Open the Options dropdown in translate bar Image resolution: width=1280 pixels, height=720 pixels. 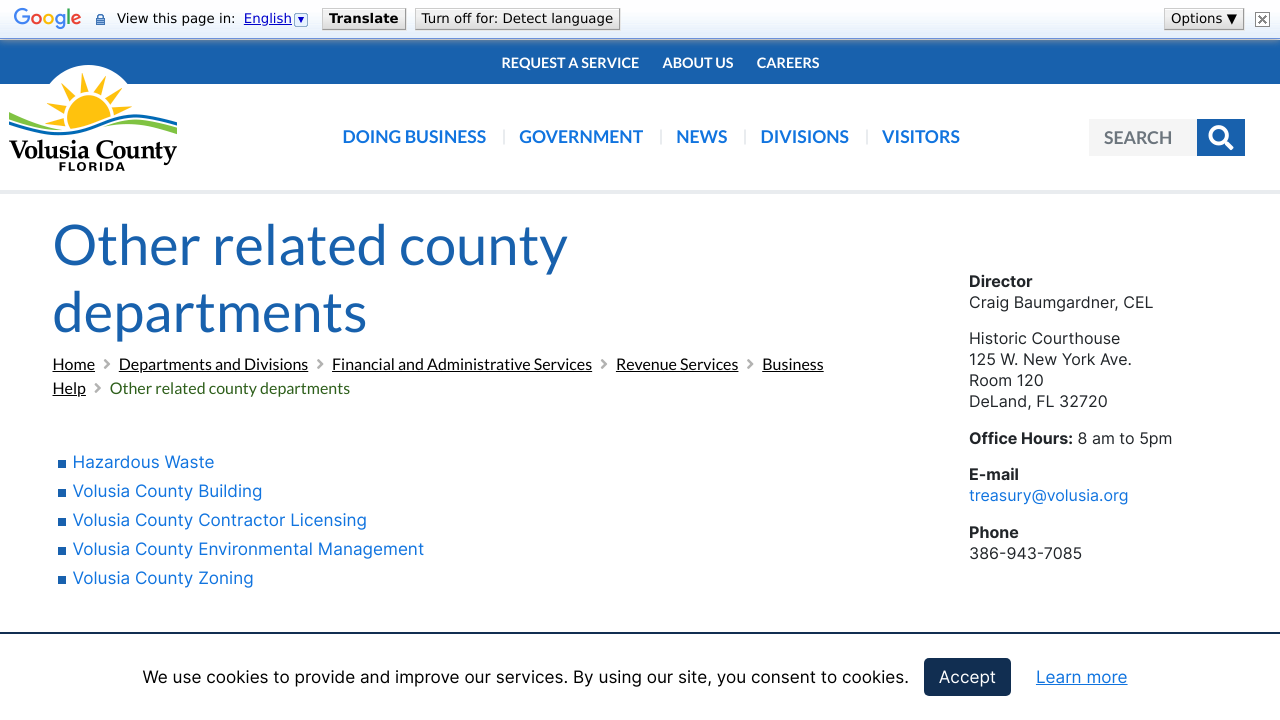coord(1204,19)
